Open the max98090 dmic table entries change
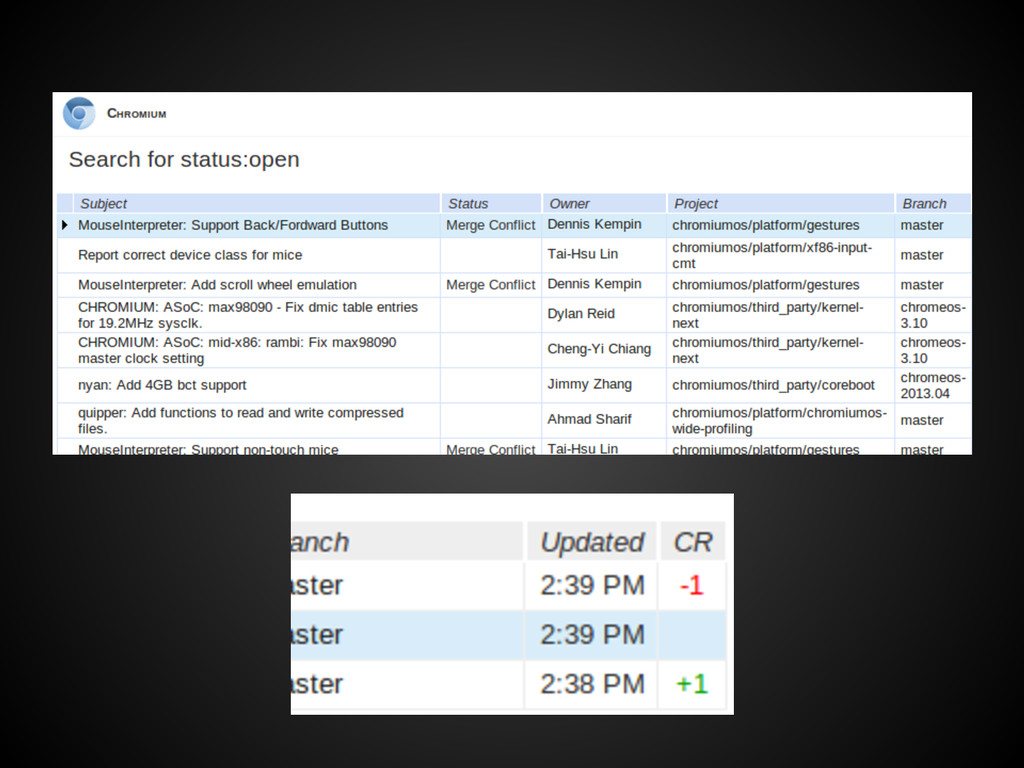1024x768 pixels. point(248,315)
